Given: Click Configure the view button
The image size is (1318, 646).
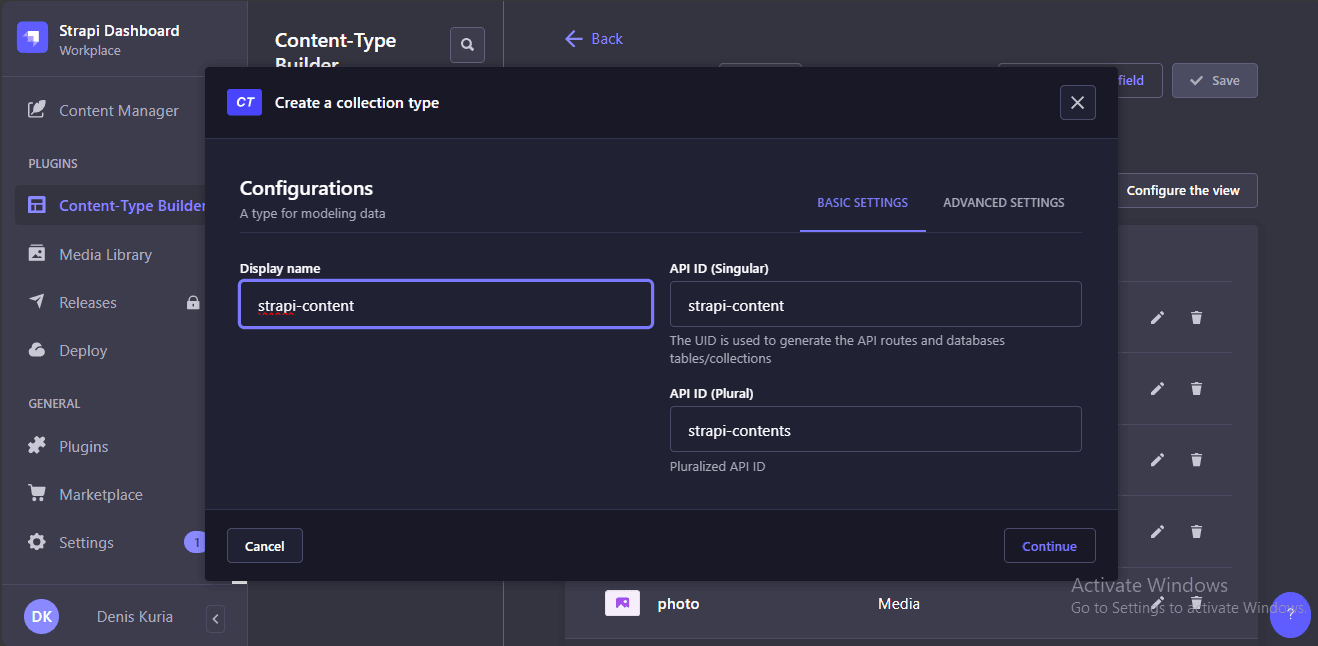Looking at the screenshot, I should (x=1183, y=191).
